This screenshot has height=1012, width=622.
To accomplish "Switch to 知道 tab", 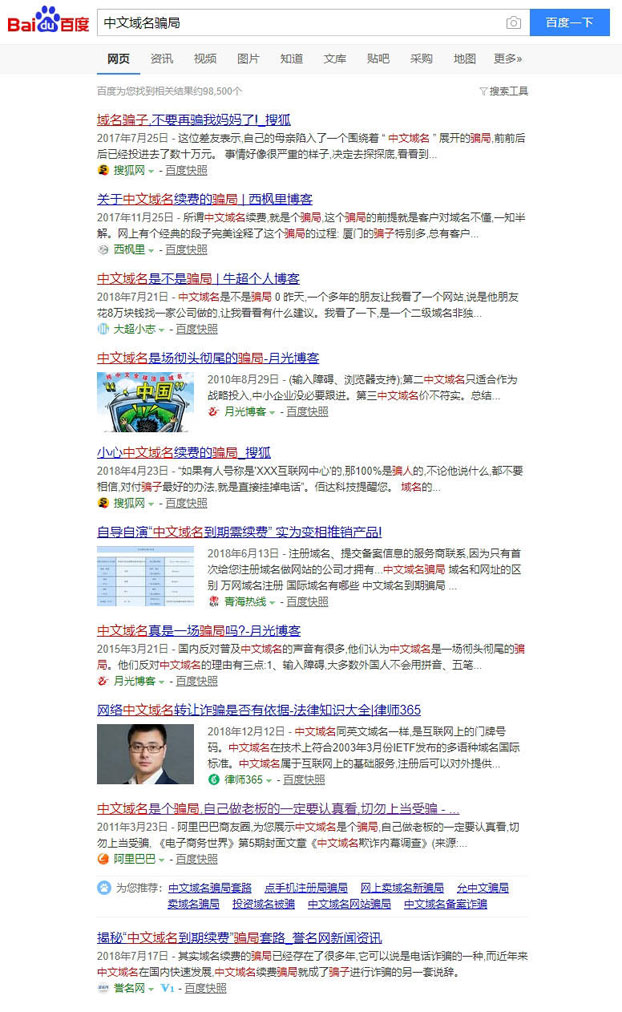I will point(292,59).
